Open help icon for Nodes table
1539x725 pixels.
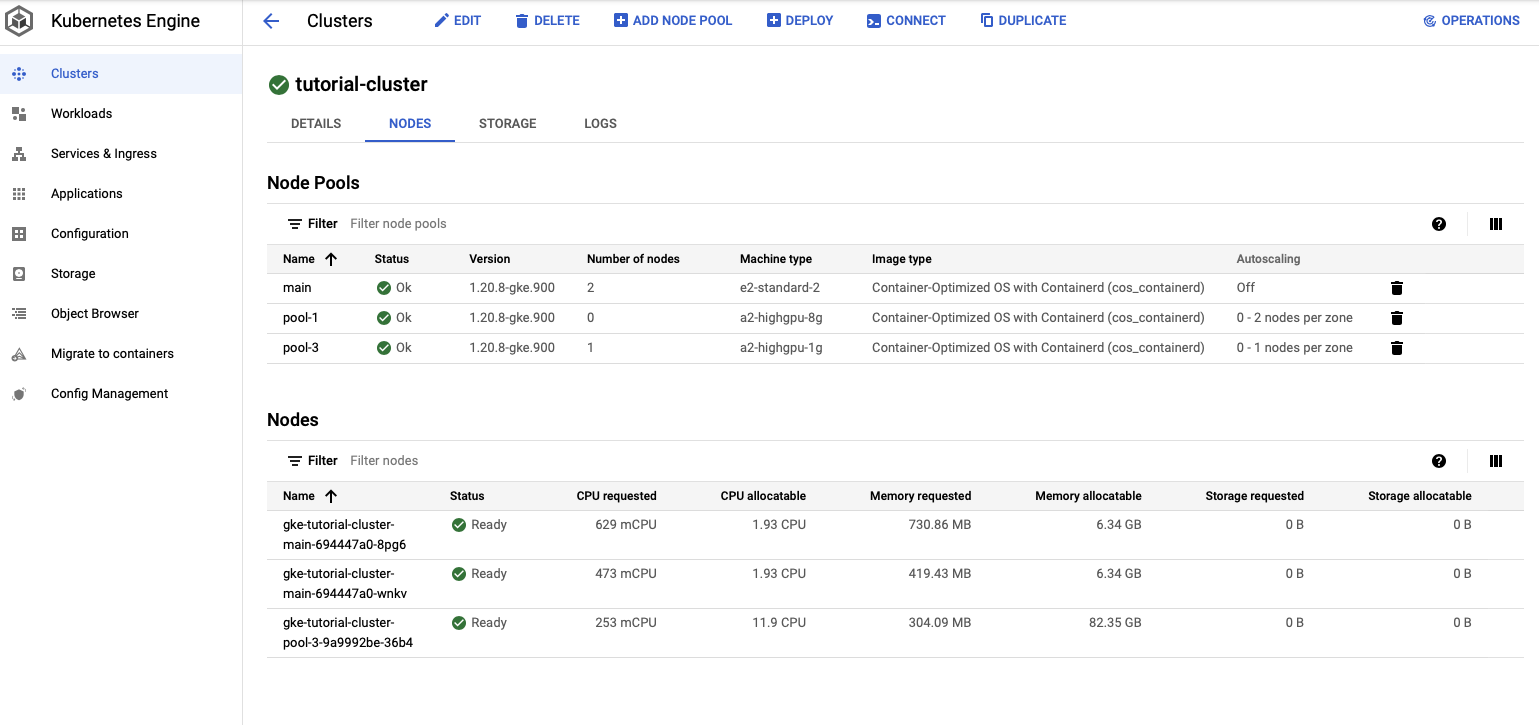[1439, 461]
